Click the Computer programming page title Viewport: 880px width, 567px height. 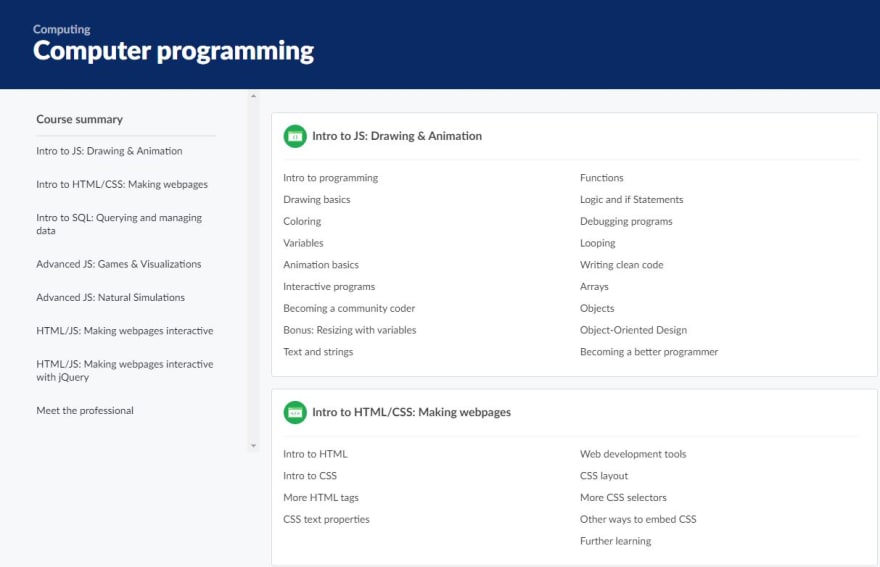coord(173,51)
